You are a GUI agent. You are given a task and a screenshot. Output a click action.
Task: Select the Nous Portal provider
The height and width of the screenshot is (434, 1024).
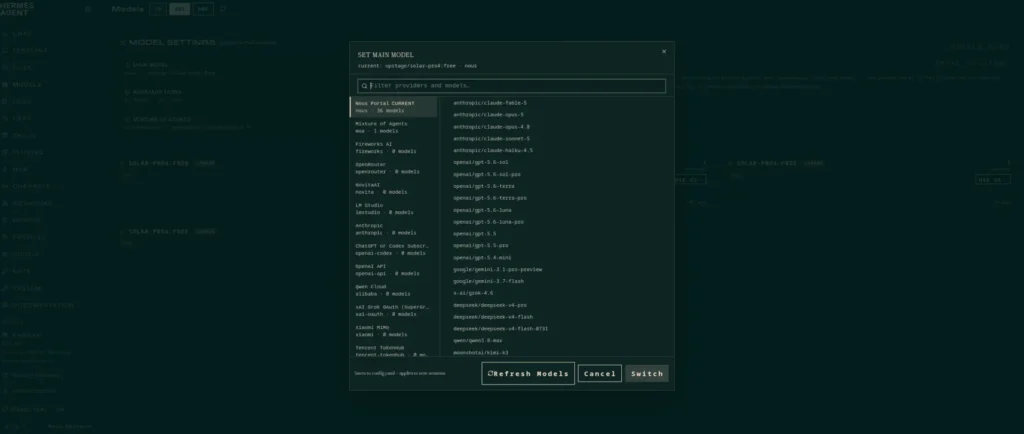[x=393, y=107]
